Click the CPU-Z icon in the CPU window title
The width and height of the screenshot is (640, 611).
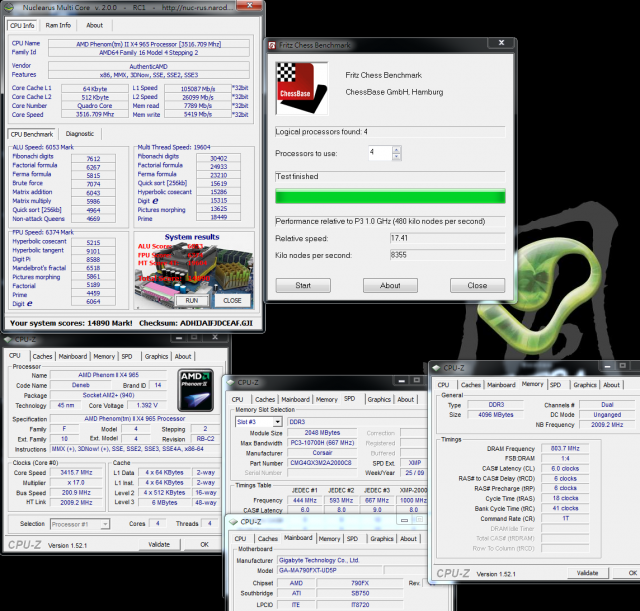(x=7, y=339)
